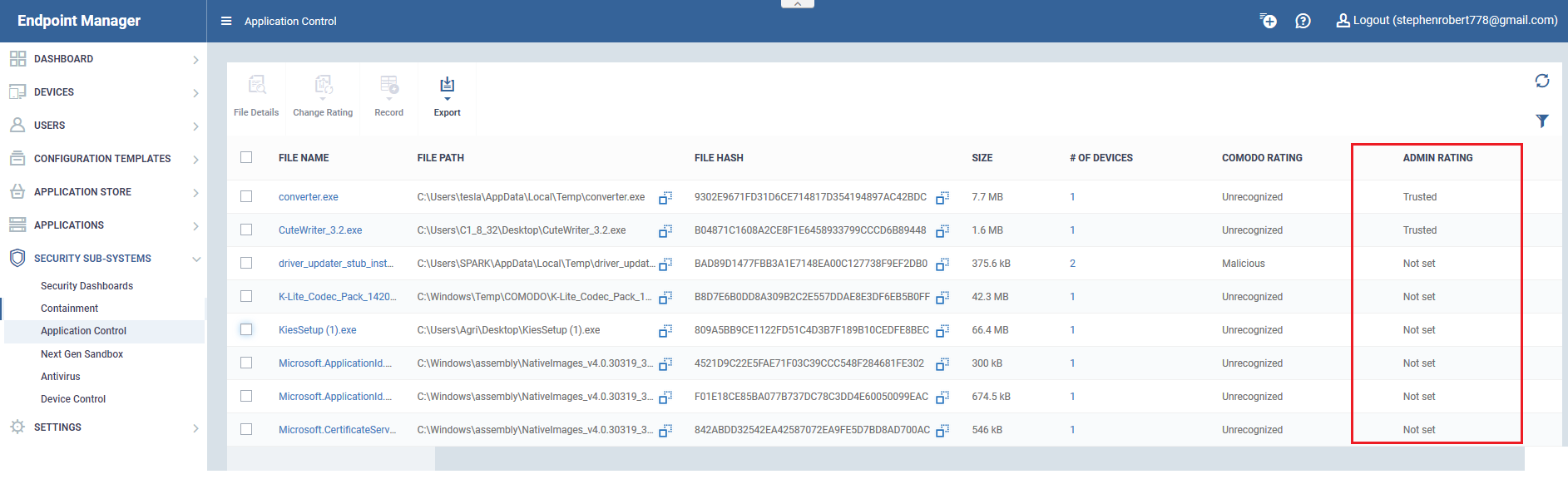The image size is (1568, 489).
Task: Copy hash B8D7E6B0DD8A309B2C2E557DDAE8E3DF6EB5B0FF
Action: tap(942, 298)
